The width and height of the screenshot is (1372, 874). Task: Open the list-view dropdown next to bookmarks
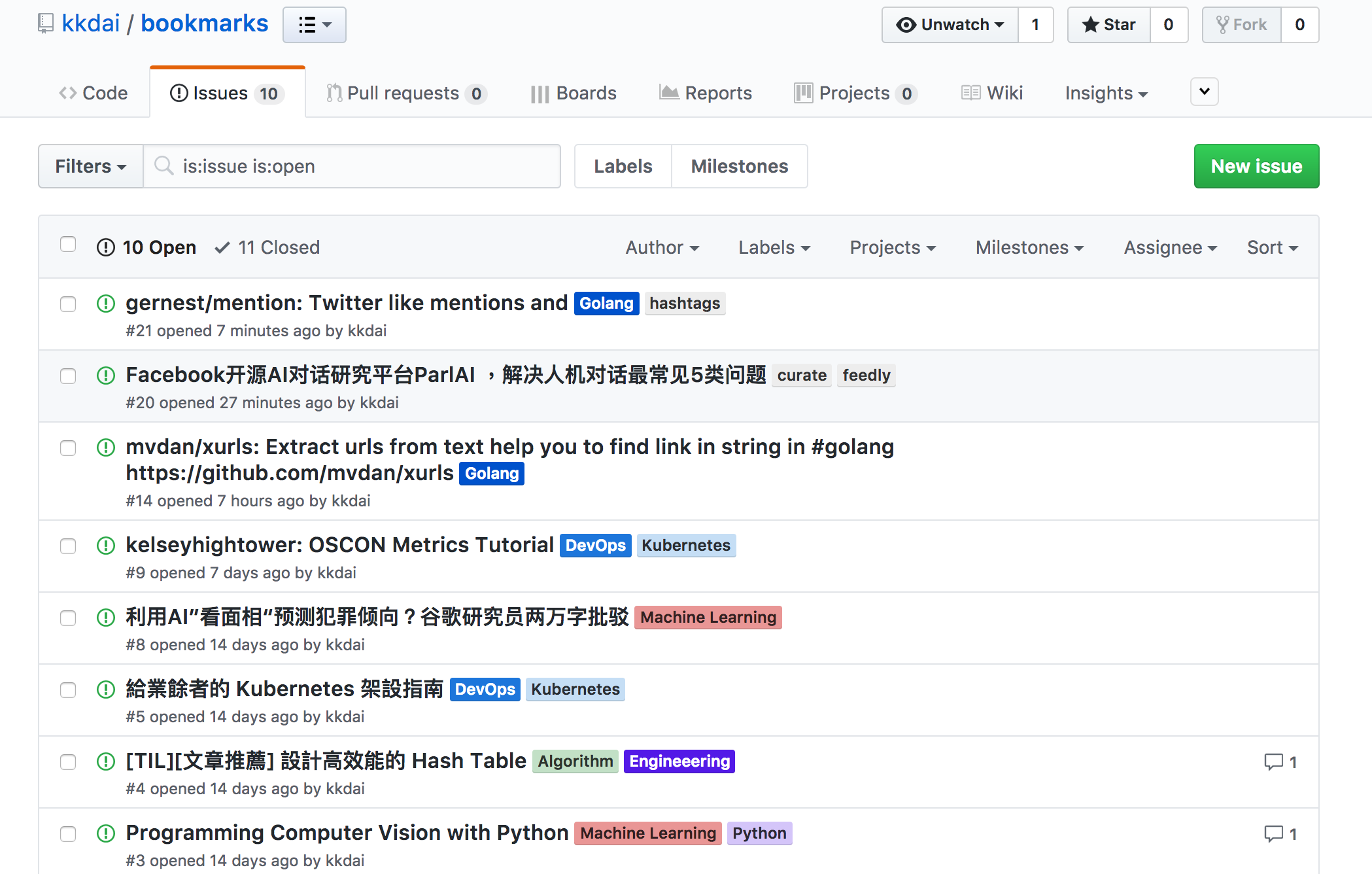point(315,25)
